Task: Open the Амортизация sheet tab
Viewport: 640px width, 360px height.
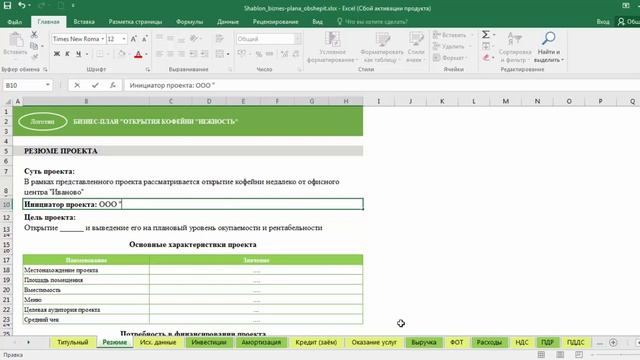Action: [x=261, y=342]
